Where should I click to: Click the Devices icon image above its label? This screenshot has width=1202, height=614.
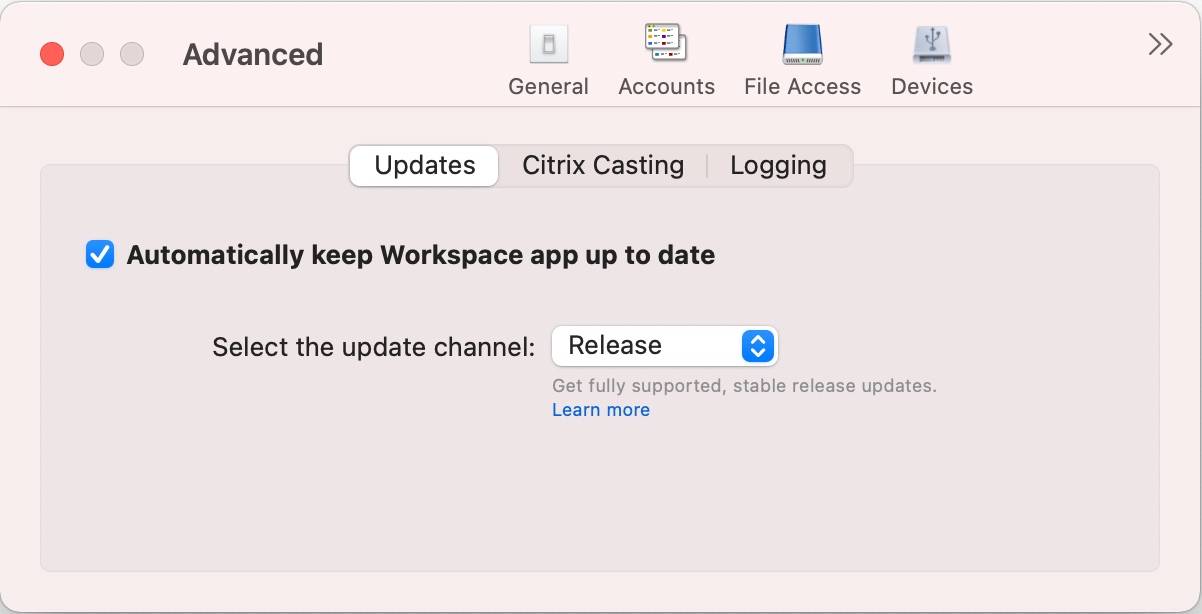pos(931,44)
